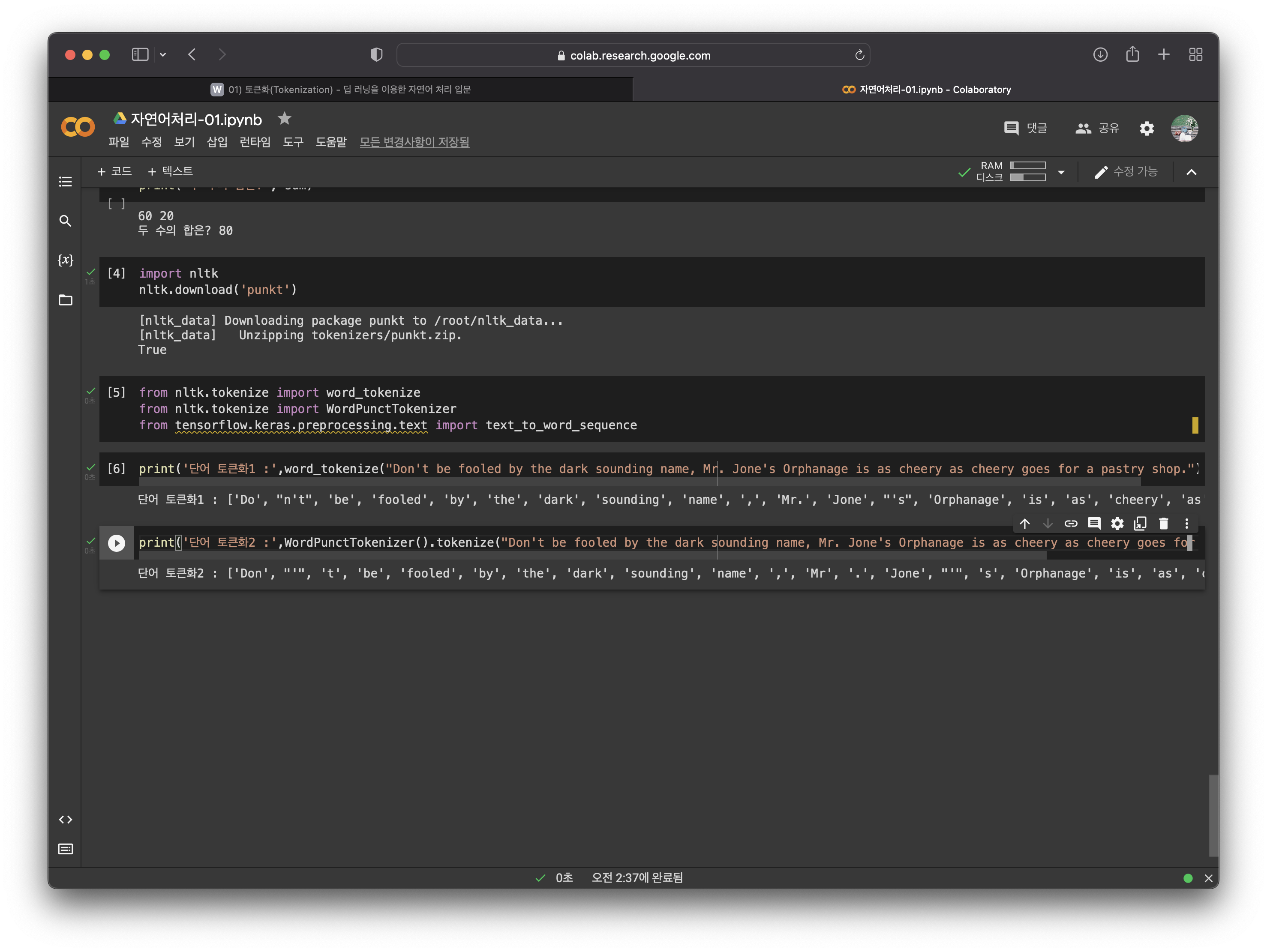Toggle the Safari sidebar button
This screenshot has width=1267, height=952.
click(140, 54)
